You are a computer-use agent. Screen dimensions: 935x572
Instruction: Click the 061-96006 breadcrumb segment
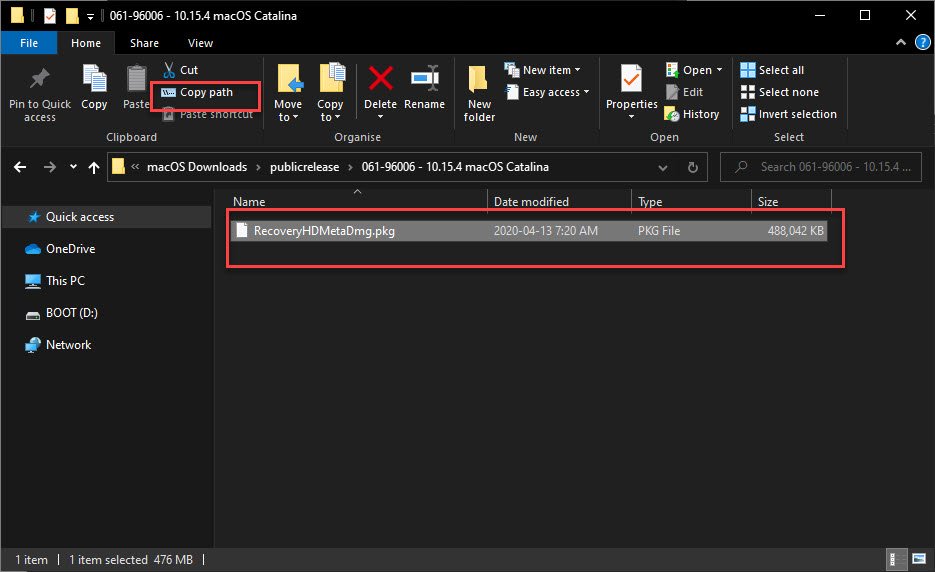coord(455,167)
